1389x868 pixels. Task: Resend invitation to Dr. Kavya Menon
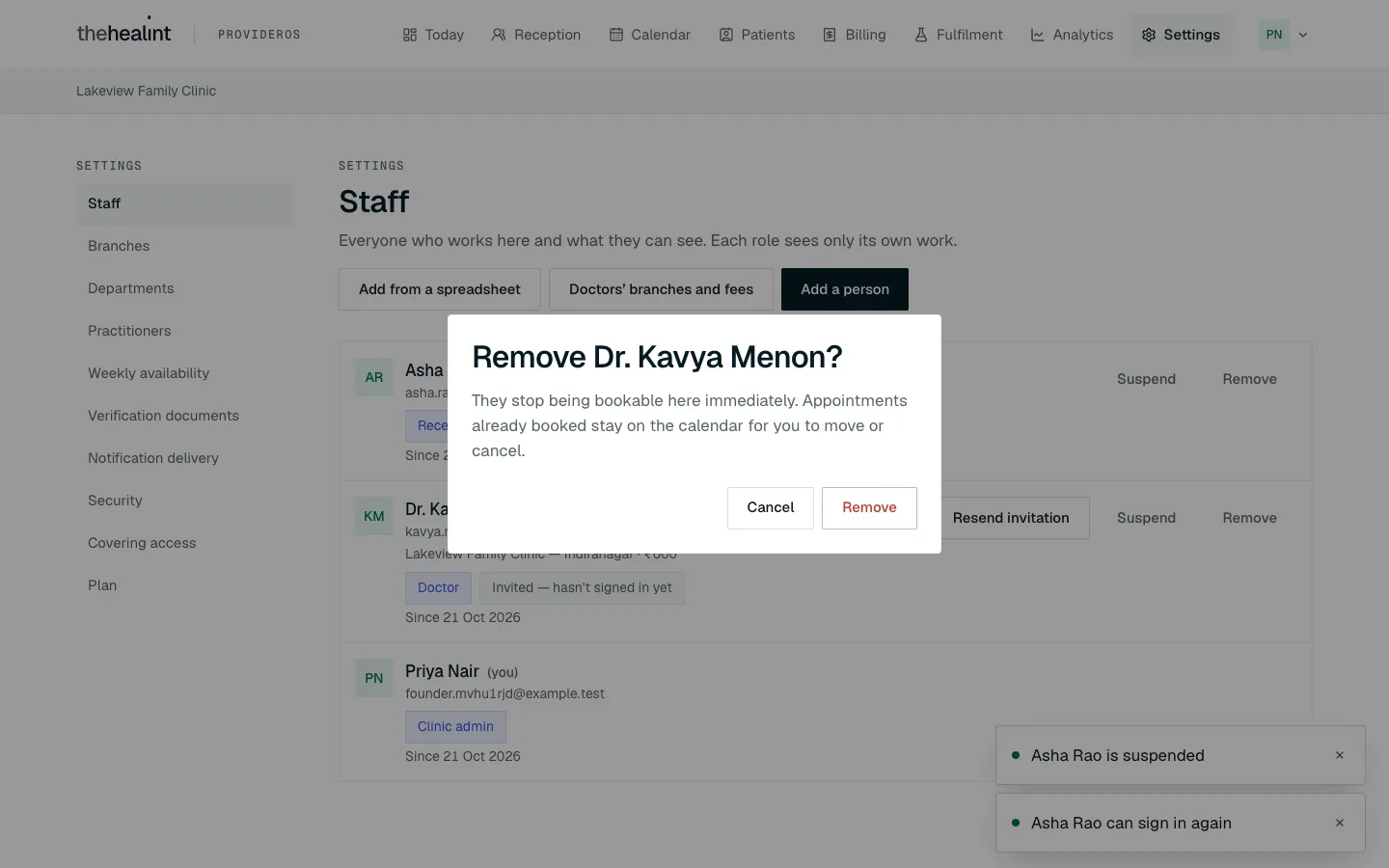tap(1011, 518)
